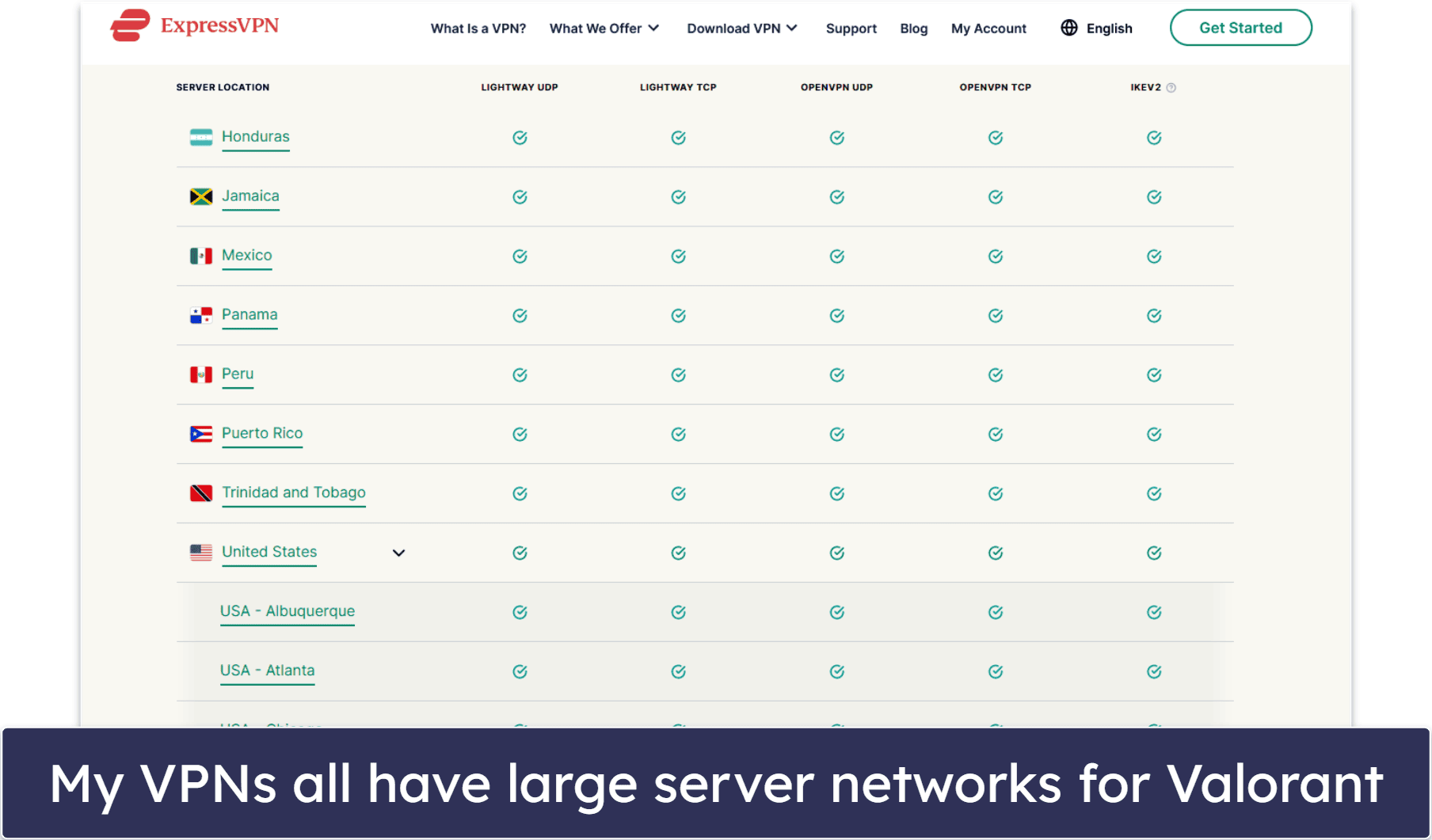Viewport: 1432px width, 840px height.
Task: Expand the Download VPN menu
Action: 741,29
